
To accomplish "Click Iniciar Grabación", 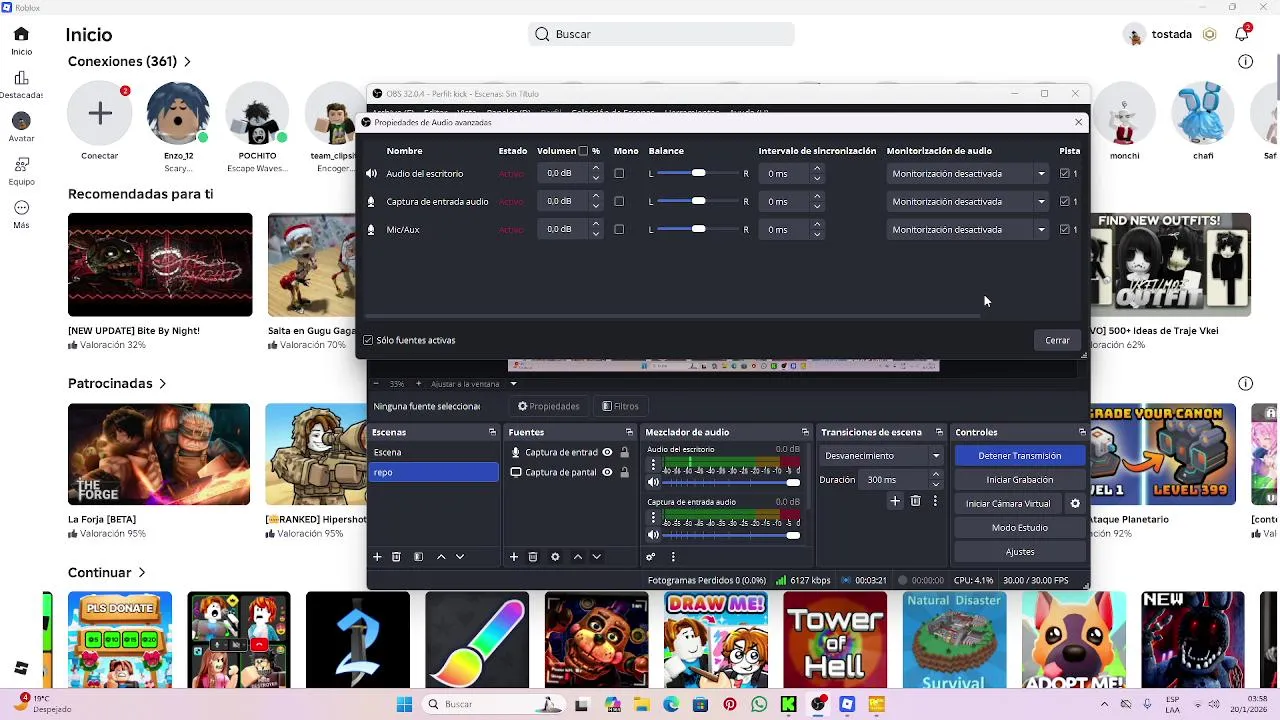I will 1019,480.
